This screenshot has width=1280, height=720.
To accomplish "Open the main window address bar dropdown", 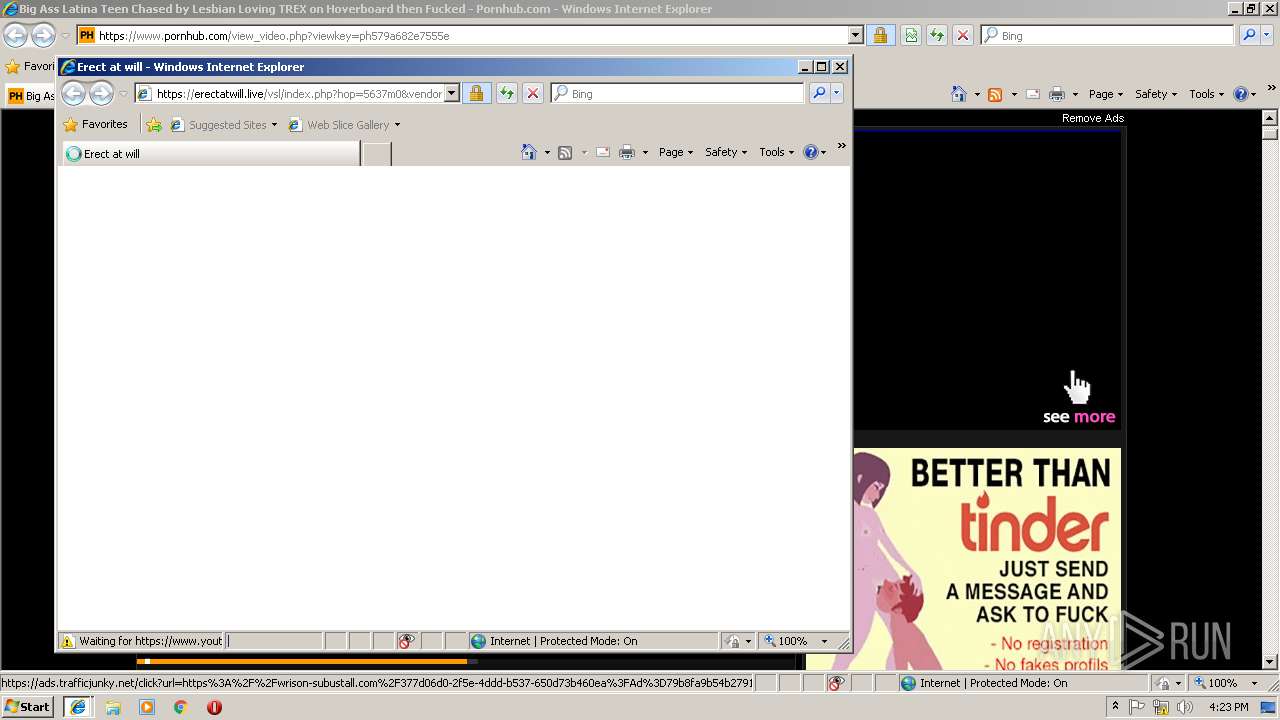I will [855, 35].
